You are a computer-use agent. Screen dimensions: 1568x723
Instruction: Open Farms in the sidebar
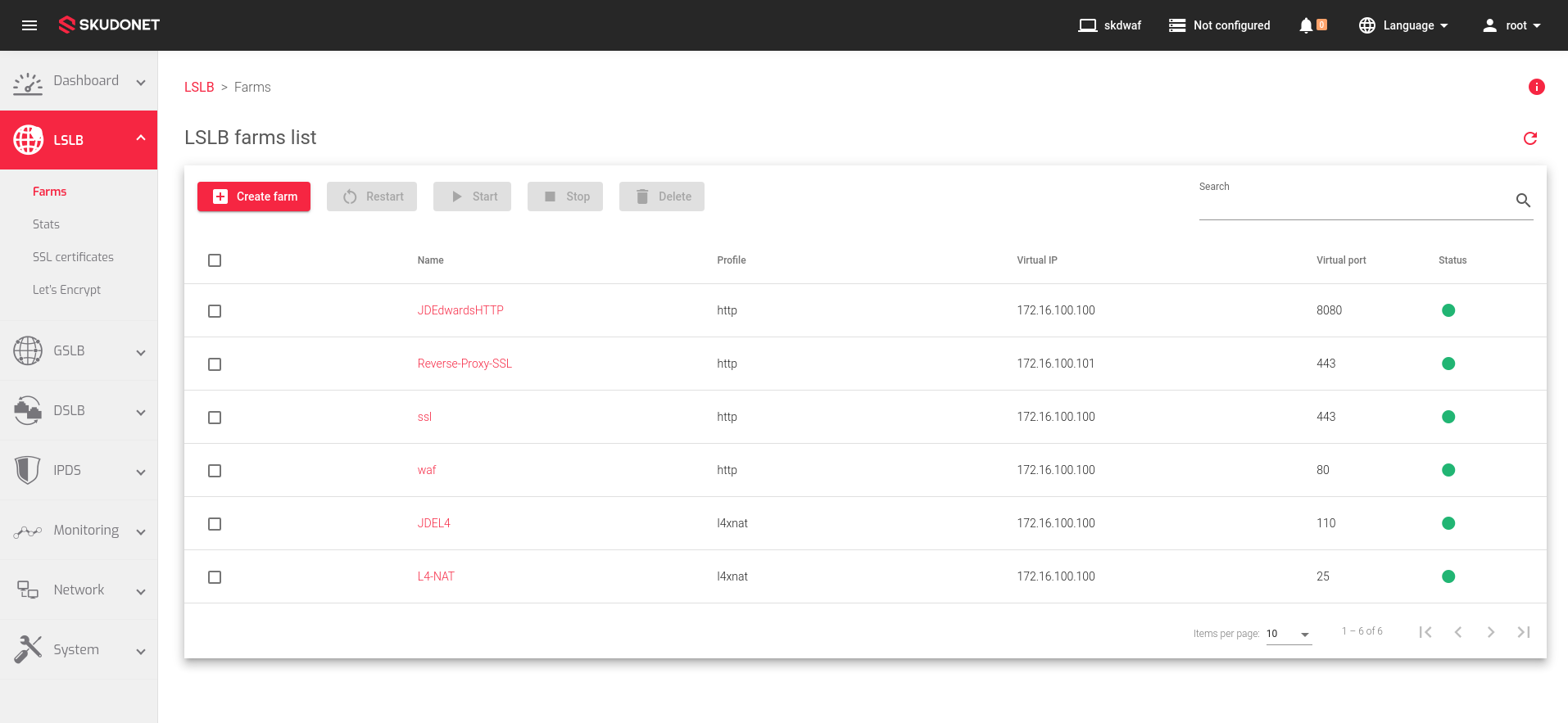pyautogui.click(x=50, y=192)
